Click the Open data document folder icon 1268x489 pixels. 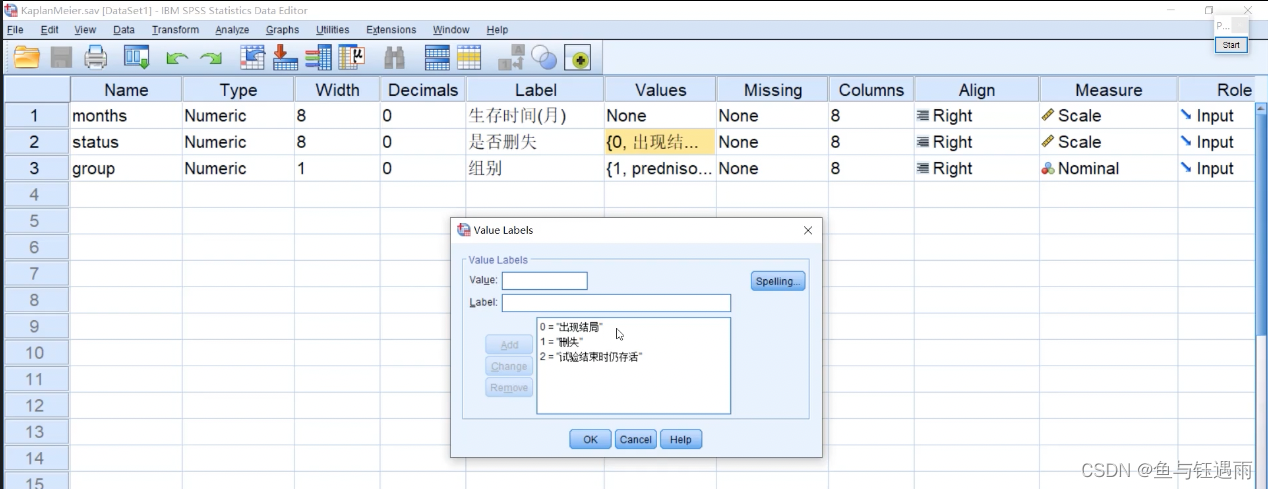coord(26,58)
